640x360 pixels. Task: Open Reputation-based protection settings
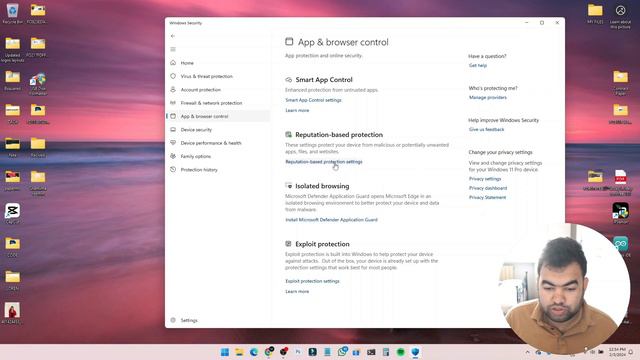[x=324, y=162]
